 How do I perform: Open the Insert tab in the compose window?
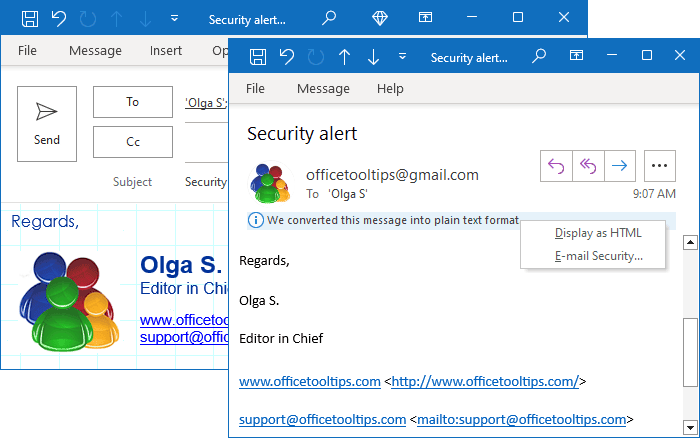coord(166,50)
